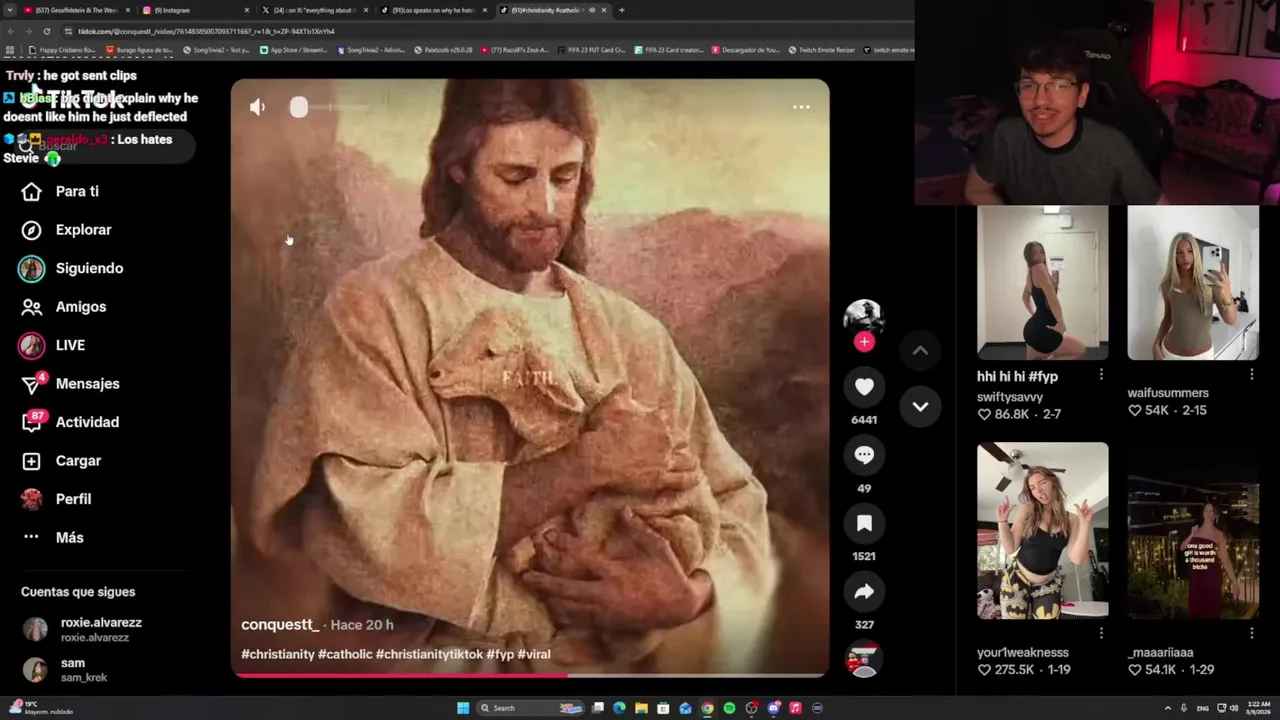This screenshot has height=720, width=1280.
Task: Open options for the _maaariiaaa video
Action: tap(1251, 633)
